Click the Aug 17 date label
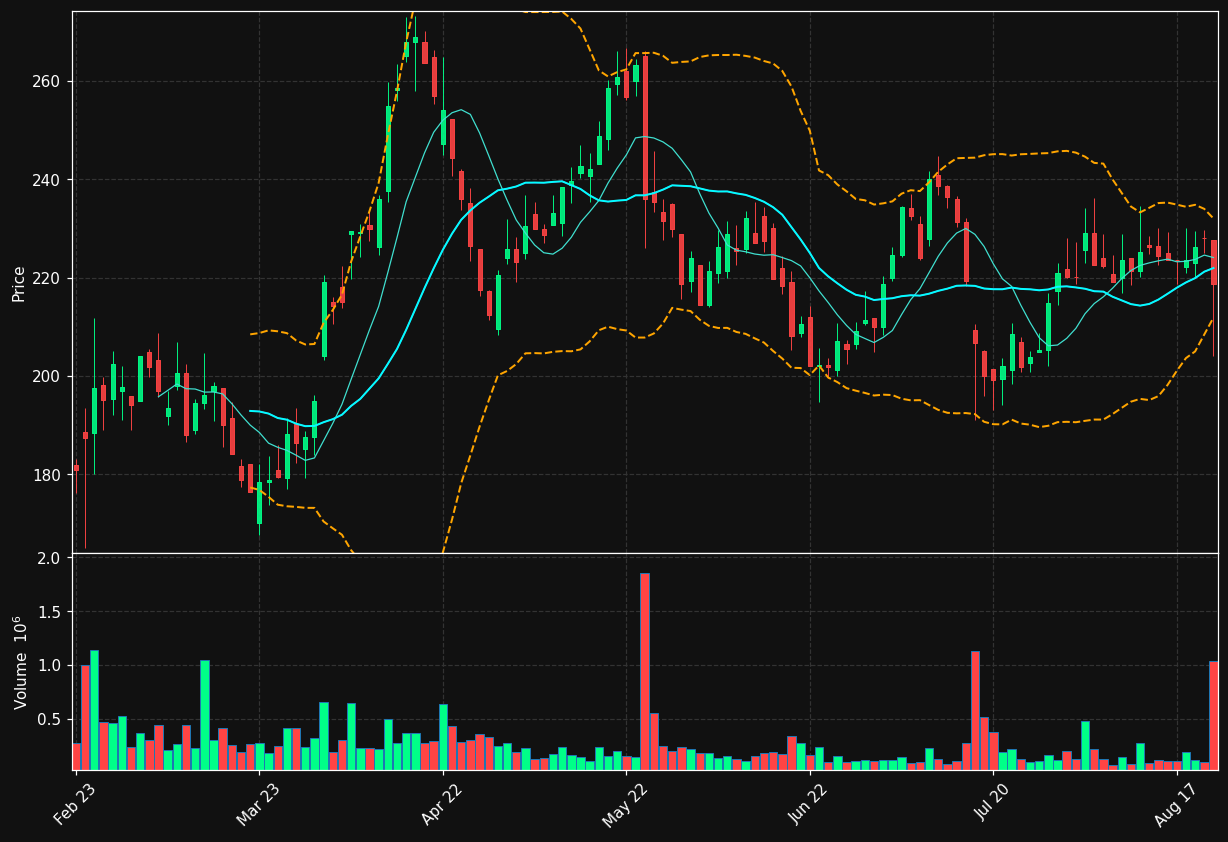 [x=1176, y=806]
